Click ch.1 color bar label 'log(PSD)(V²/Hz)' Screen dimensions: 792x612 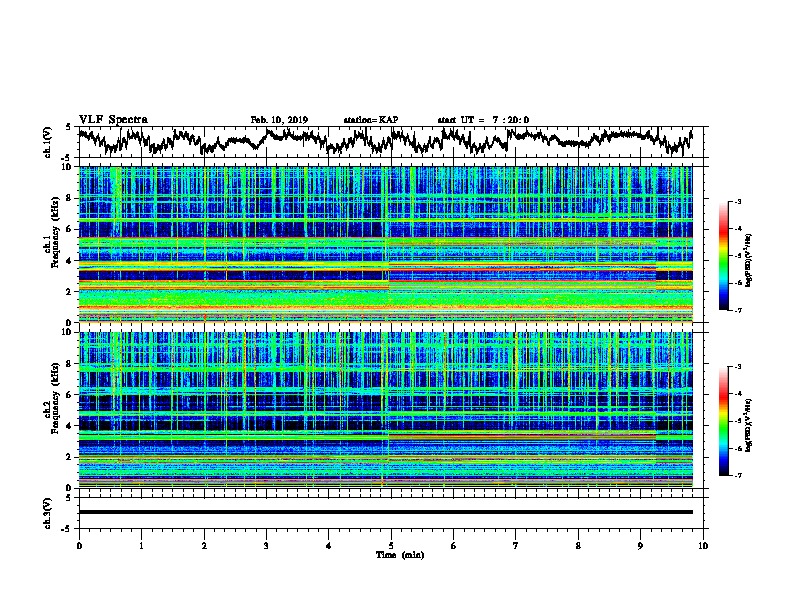pos(748,260)
